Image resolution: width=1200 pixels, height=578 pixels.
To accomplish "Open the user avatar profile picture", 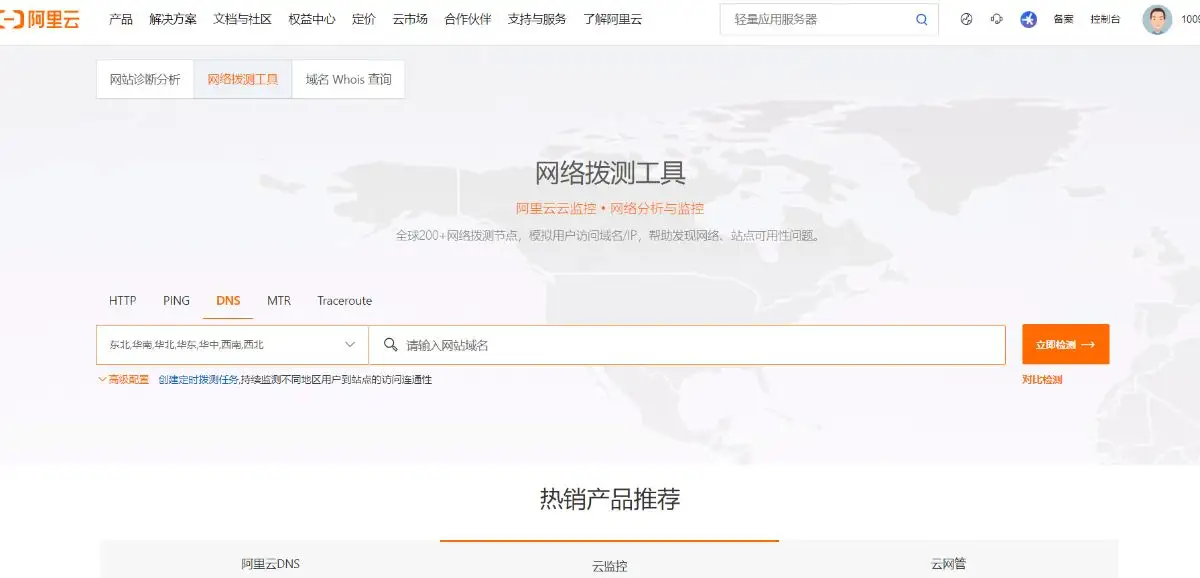I will [1157, 18].
